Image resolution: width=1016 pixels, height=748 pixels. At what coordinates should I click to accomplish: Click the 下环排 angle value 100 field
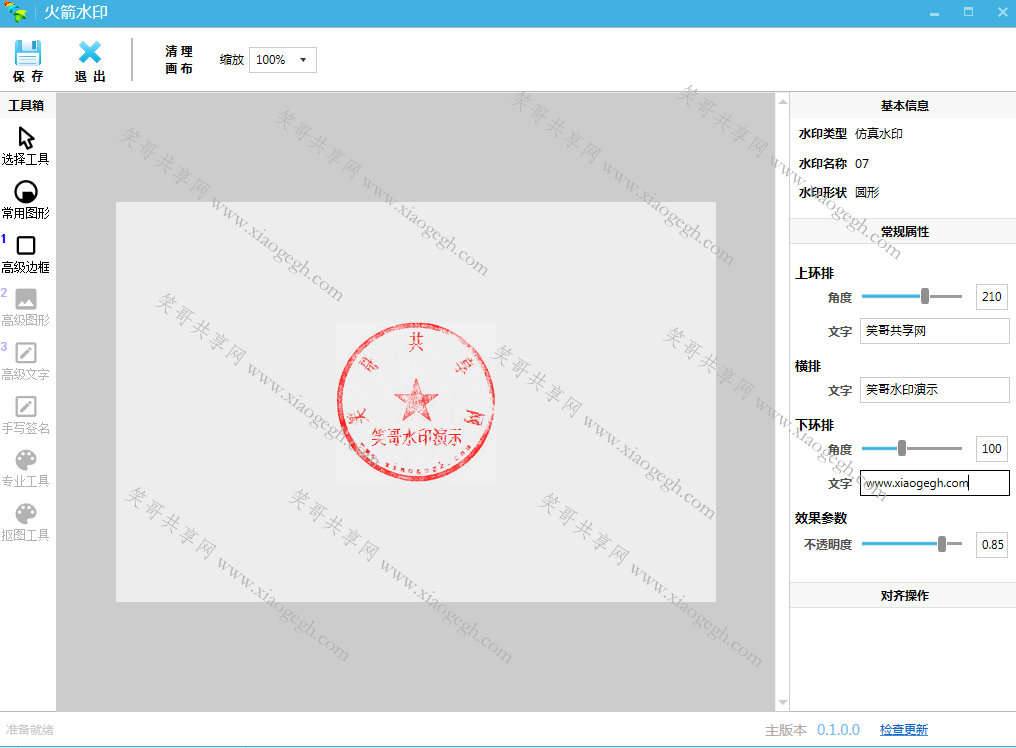tap(991, 449)
